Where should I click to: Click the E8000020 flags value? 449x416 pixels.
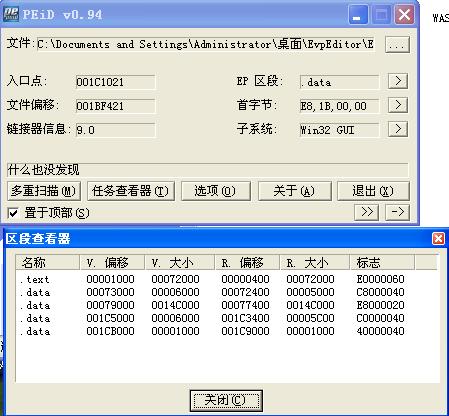coord(380,305)
